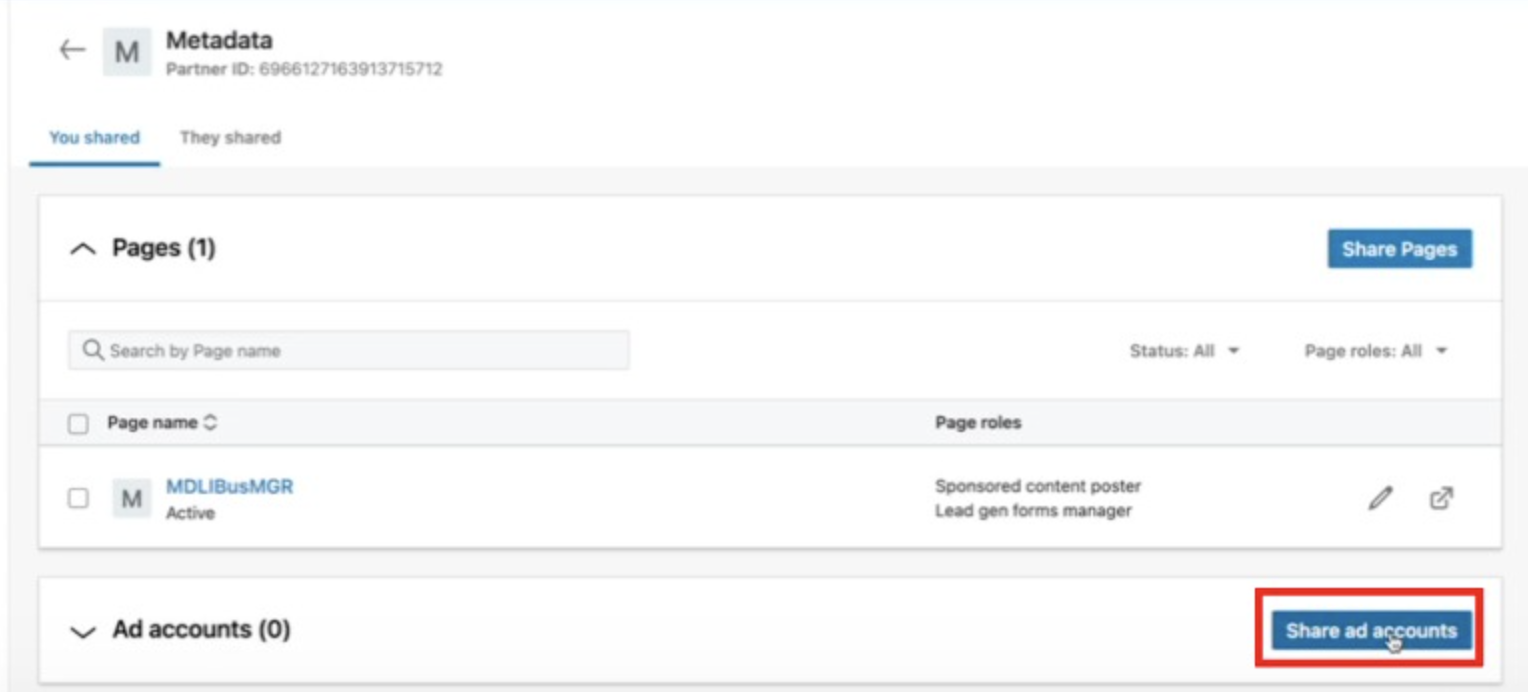
Task: Open the Page roles: All dropdown
Action: (x=1376, y=351)
